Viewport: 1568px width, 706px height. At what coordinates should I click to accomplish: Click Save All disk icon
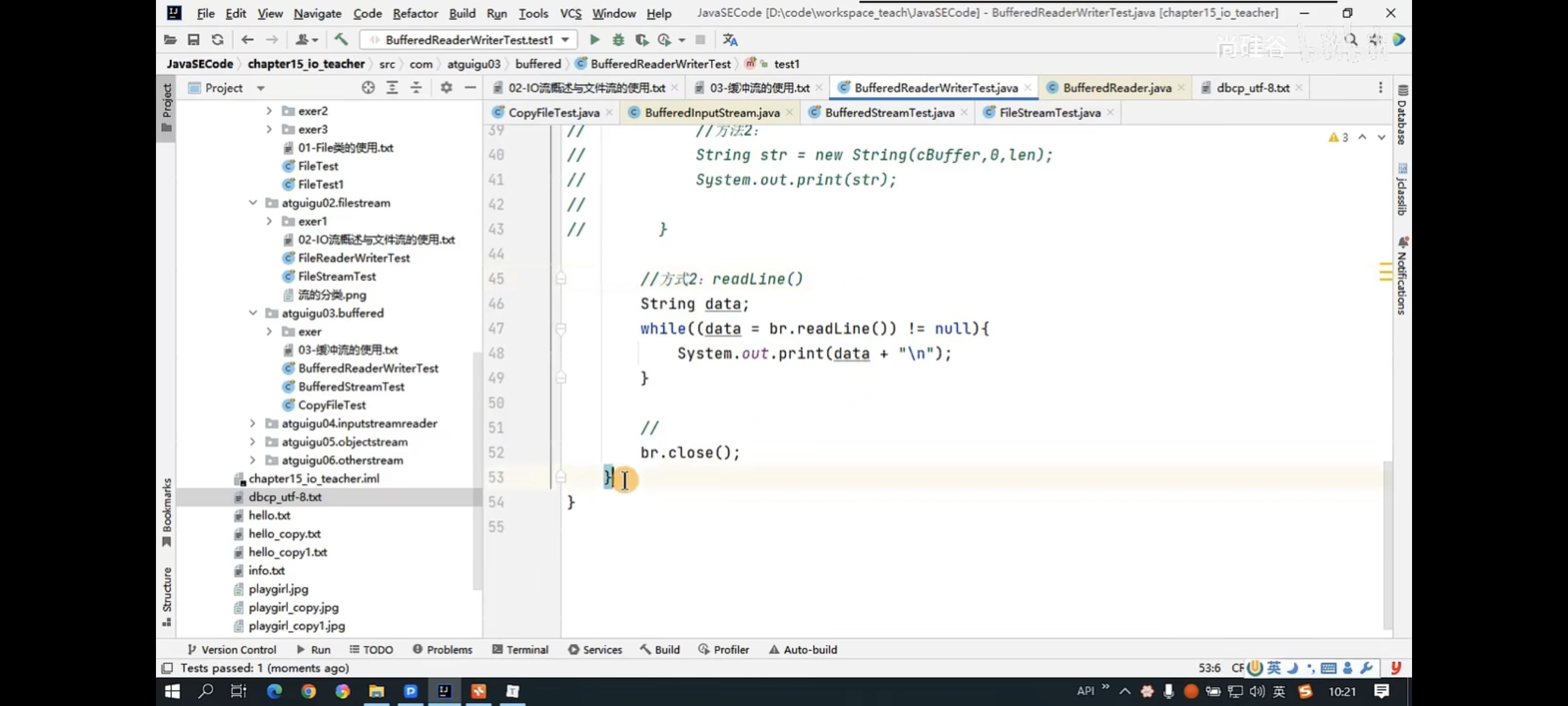(x=194, y=40)
